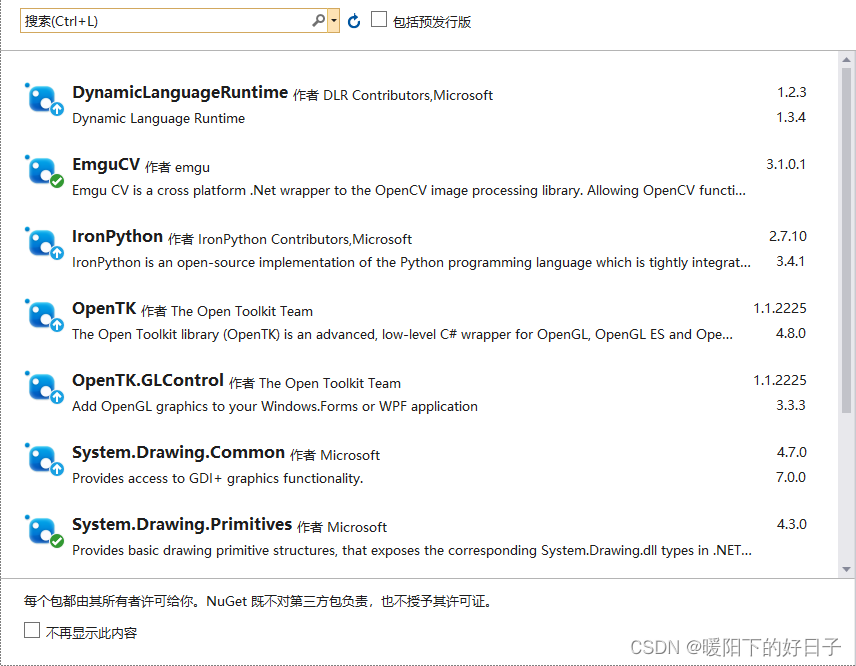Image resolution: width=856 pixels, height=666 pixels.
Task: Click System.Drawing.Common installed version 4.7.0
Action: [x=792, y=452]
